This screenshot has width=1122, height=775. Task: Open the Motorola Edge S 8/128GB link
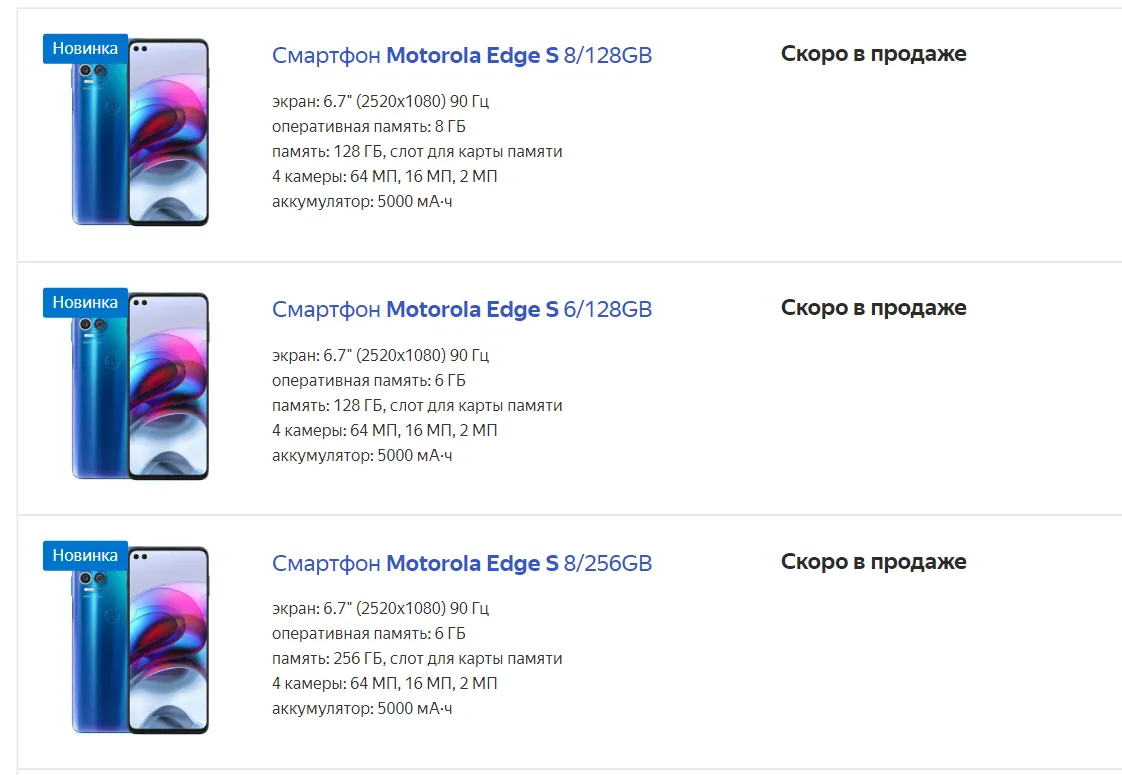461,56
